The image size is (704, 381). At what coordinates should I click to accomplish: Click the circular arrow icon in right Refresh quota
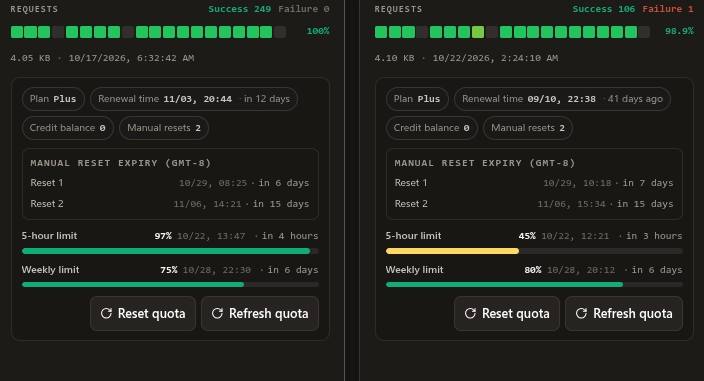[x=581, y=313]
